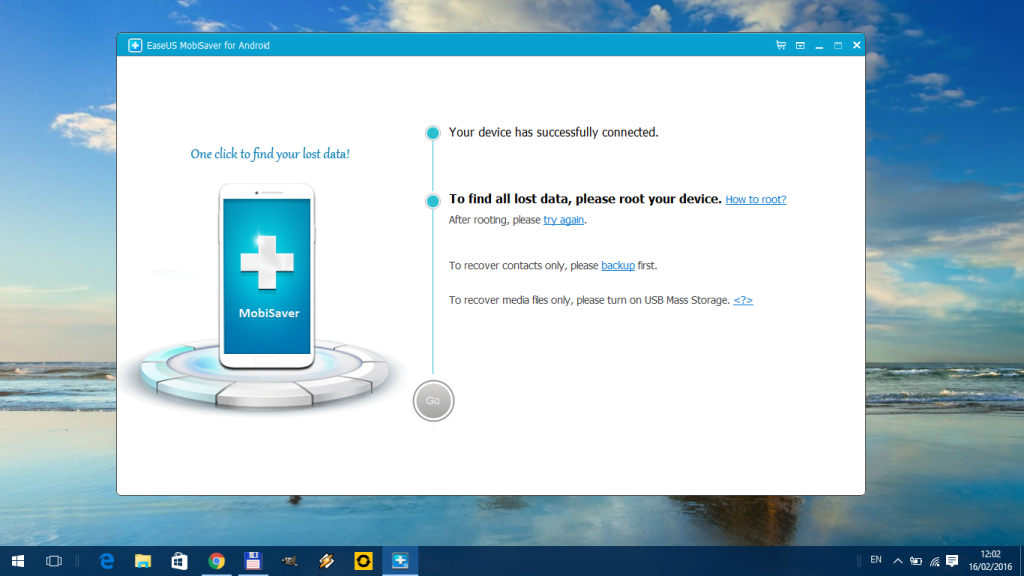Close the EaseUS MobiSaver window
The width and height of the screenshot is (1024, 576).
[857, 45]
